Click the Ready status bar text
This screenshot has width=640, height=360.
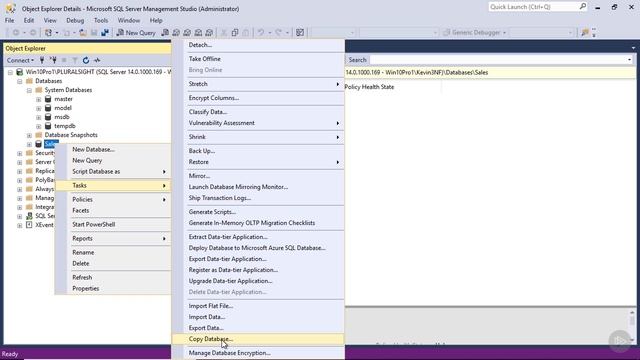click(10, 354)
